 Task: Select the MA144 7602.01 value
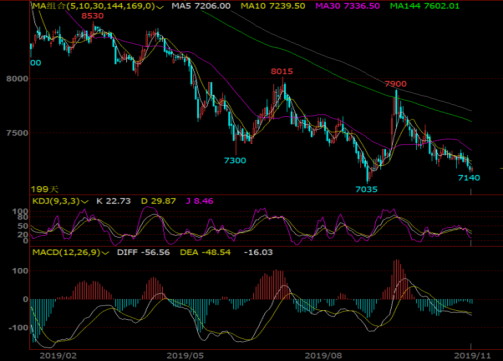(424, 6)
